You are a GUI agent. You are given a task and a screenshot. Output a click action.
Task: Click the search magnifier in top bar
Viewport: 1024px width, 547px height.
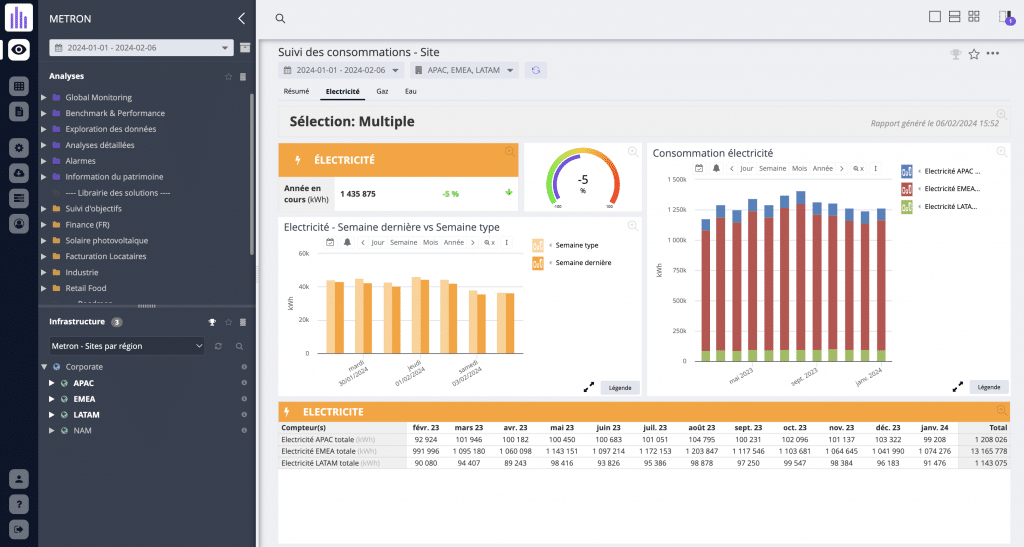[x=280, y=18]
